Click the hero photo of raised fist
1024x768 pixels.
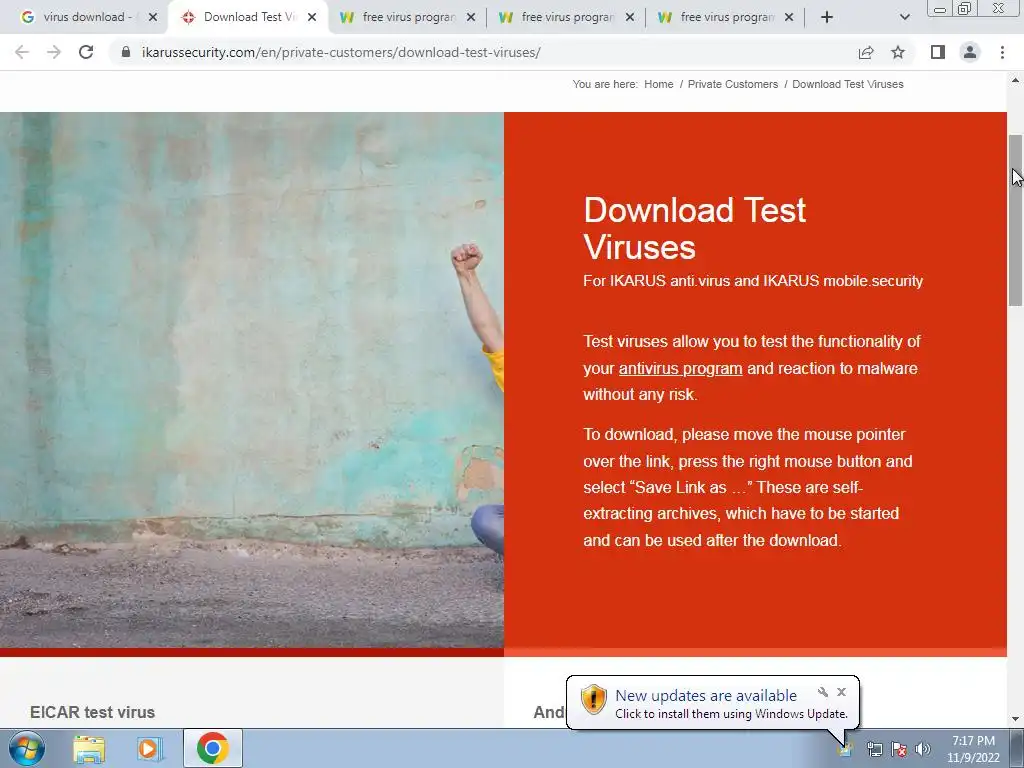[252, 380]
